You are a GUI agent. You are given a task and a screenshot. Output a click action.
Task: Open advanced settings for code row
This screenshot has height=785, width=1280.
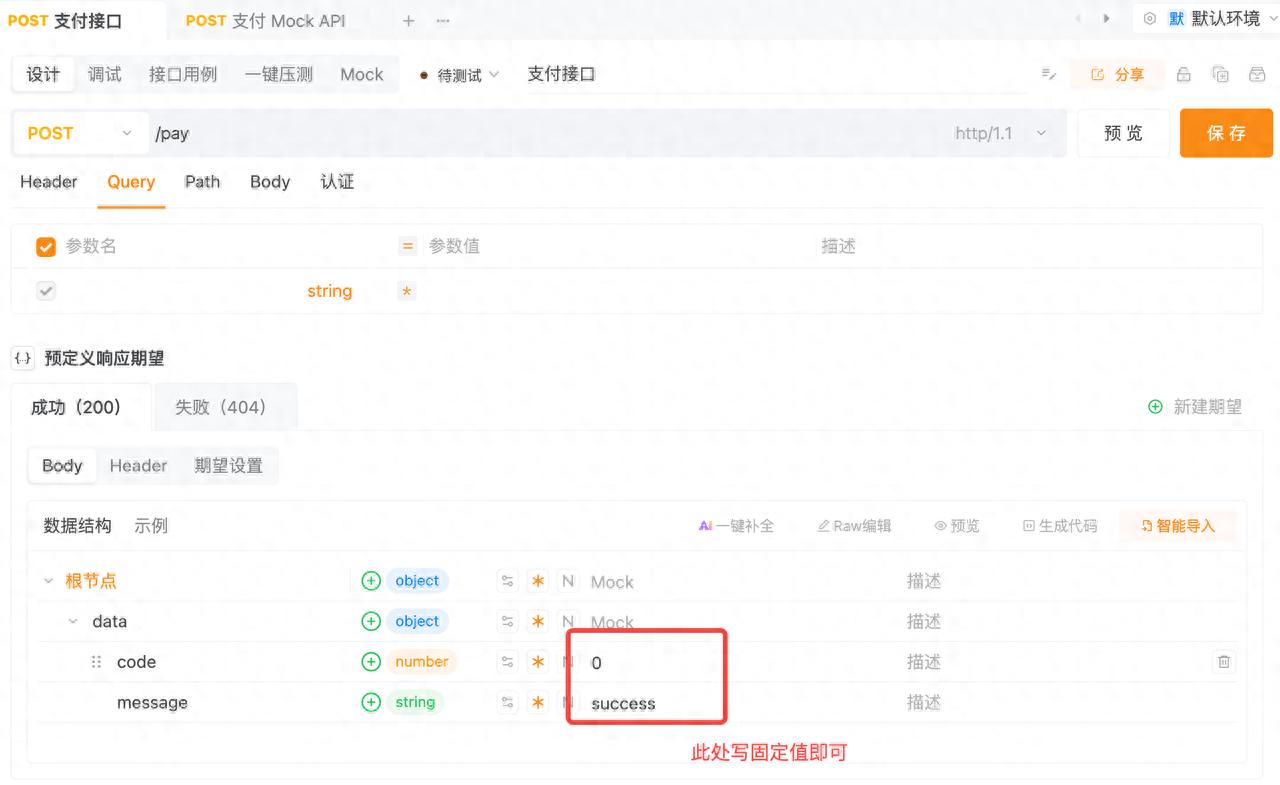(x=508, y=662)
